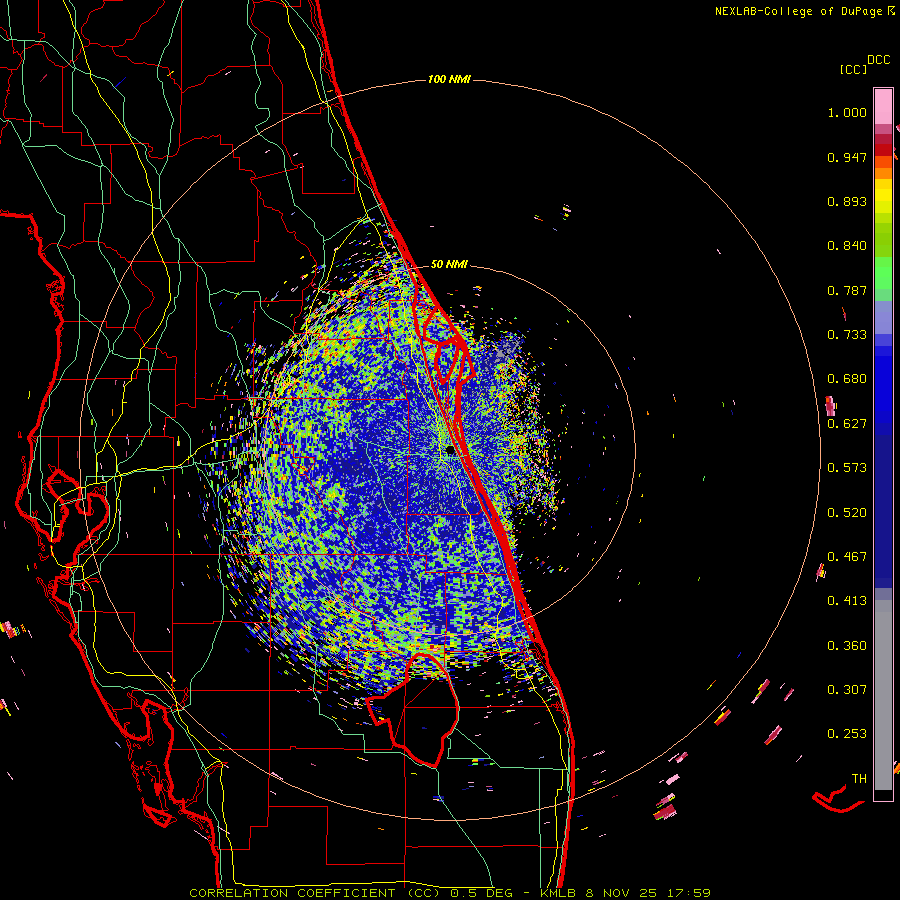This screenshot has height=900, width=900.
Task: Select the 0.947 legend value
Action: [x=847, y=157]
